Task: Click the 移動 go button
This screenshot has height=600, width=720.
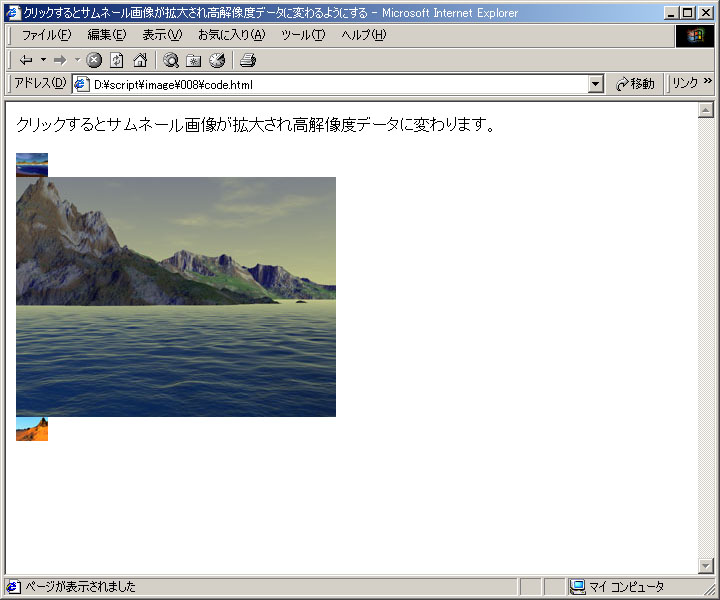Action: (636, 84)
